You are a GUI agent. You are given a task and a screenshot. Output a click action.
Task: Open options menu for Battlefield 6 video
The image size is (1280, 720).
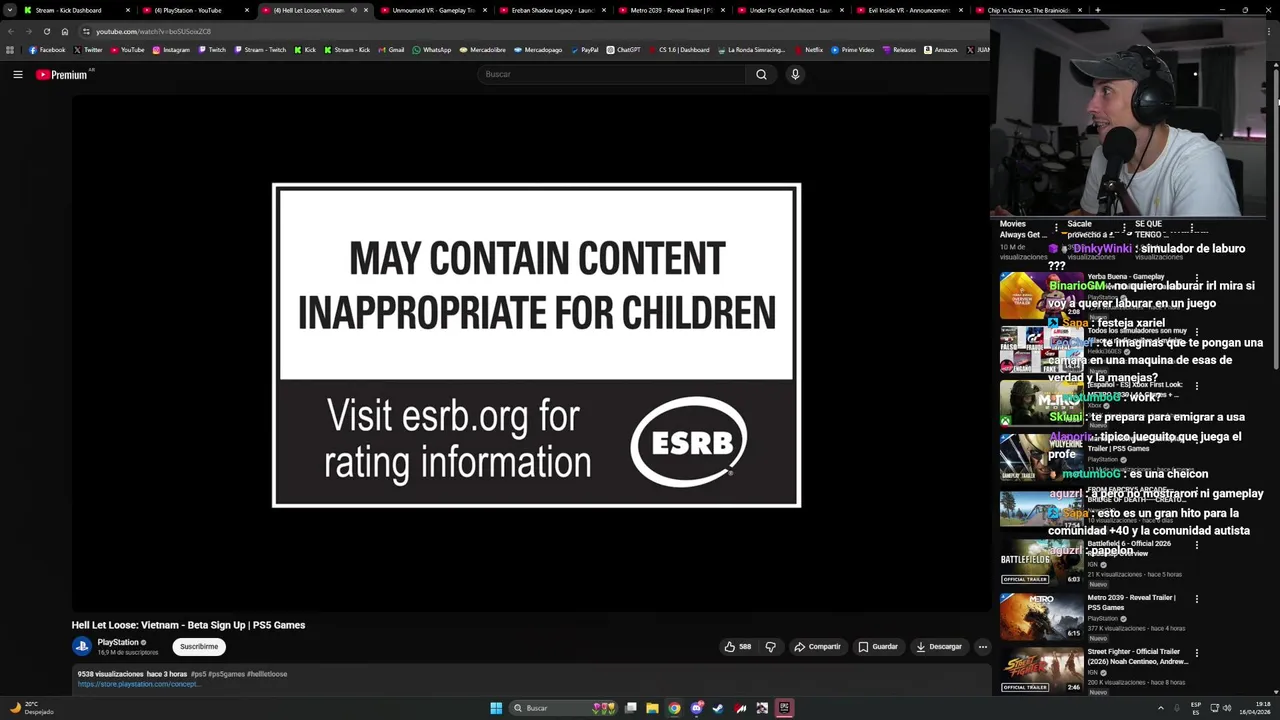(1197, 545)
